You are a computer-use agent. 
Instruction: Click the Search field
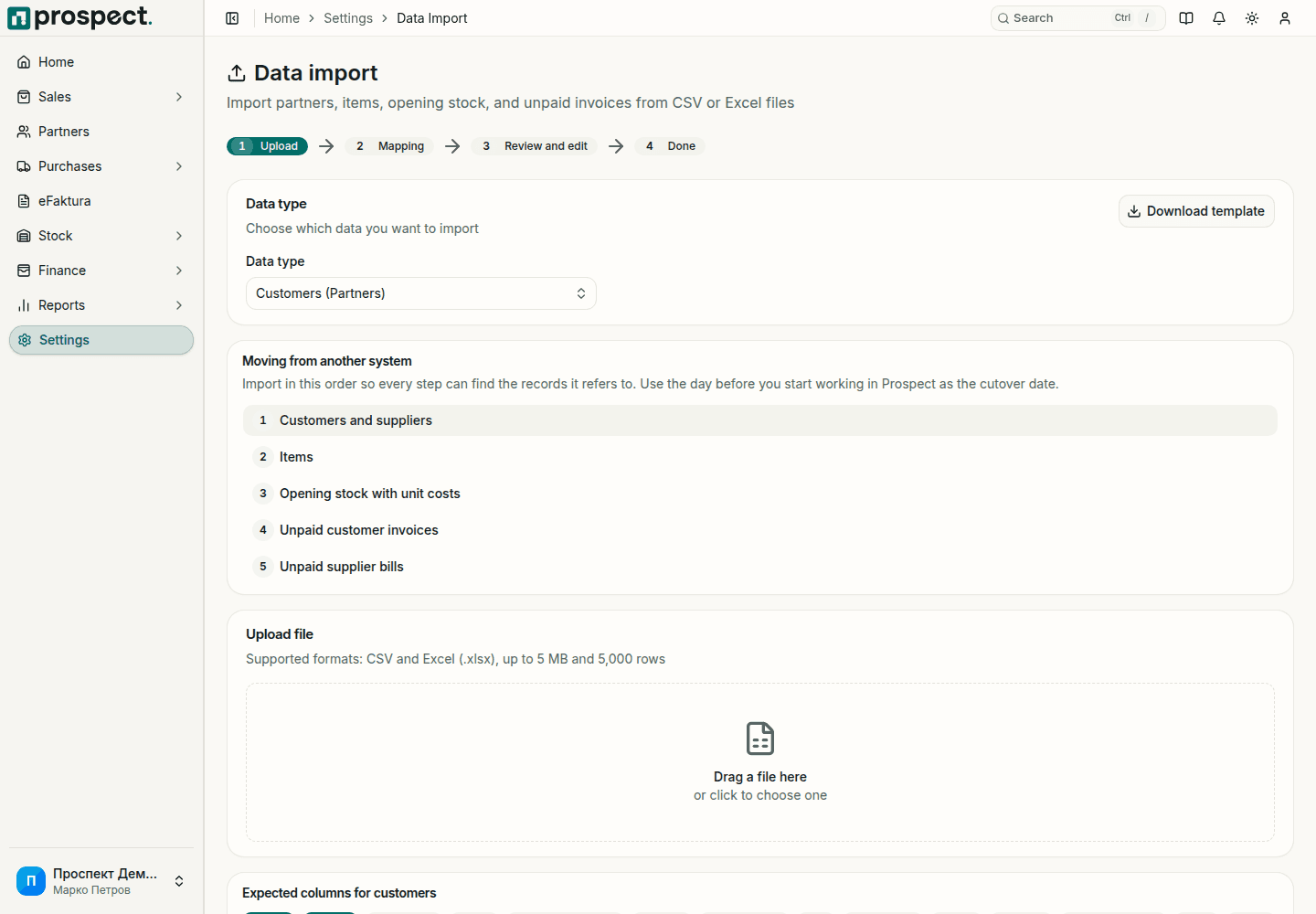tap(1078, 18)
